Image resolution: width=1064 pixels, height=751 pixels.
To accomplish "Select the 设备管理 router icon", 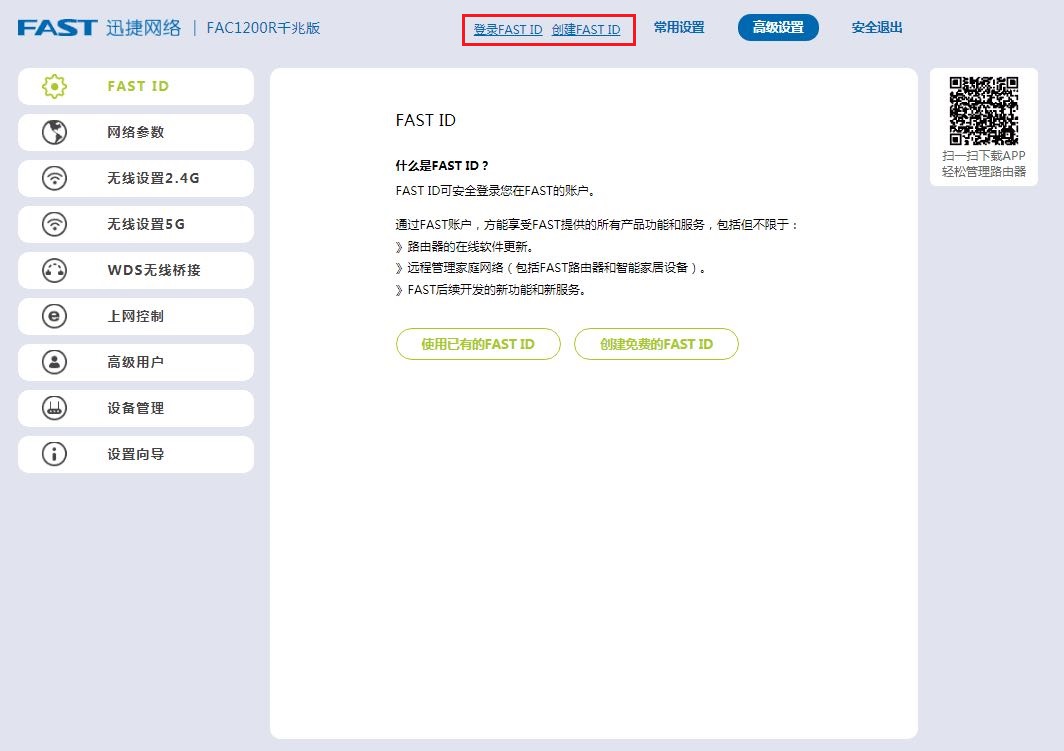I will pyautogui.click(x=55, y=408).
